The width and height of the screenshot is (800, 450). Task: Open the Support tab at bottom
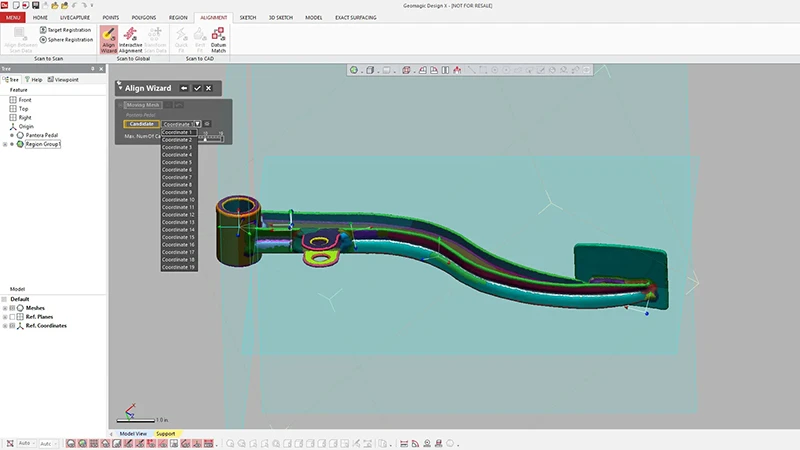coord(165,433)
